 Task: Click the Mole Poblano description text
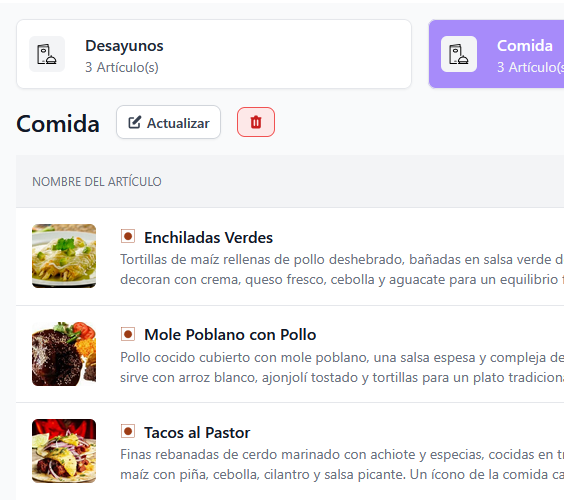coord(342,367)
